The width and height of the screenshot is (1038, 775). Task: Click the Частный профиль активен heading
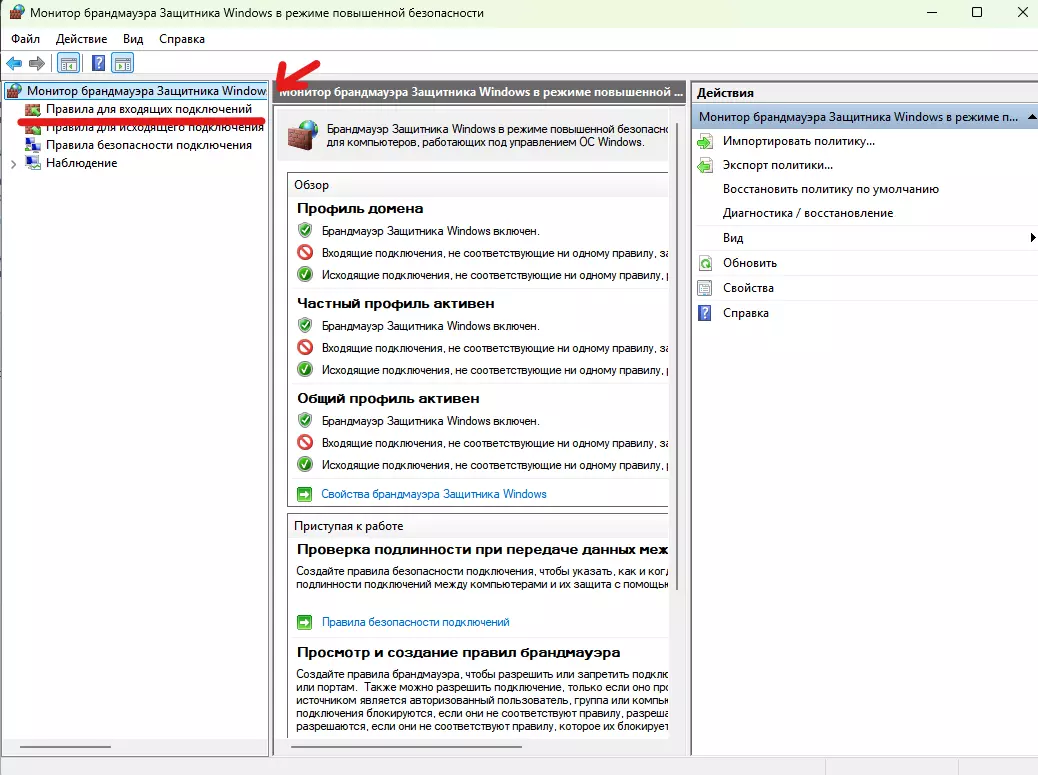coord(395,304)
